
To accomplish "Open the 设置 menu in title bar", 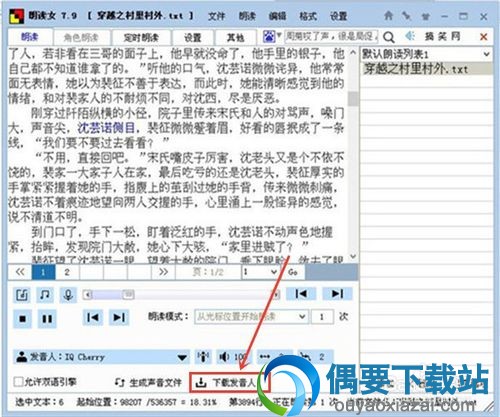I will tap(338, 16).
